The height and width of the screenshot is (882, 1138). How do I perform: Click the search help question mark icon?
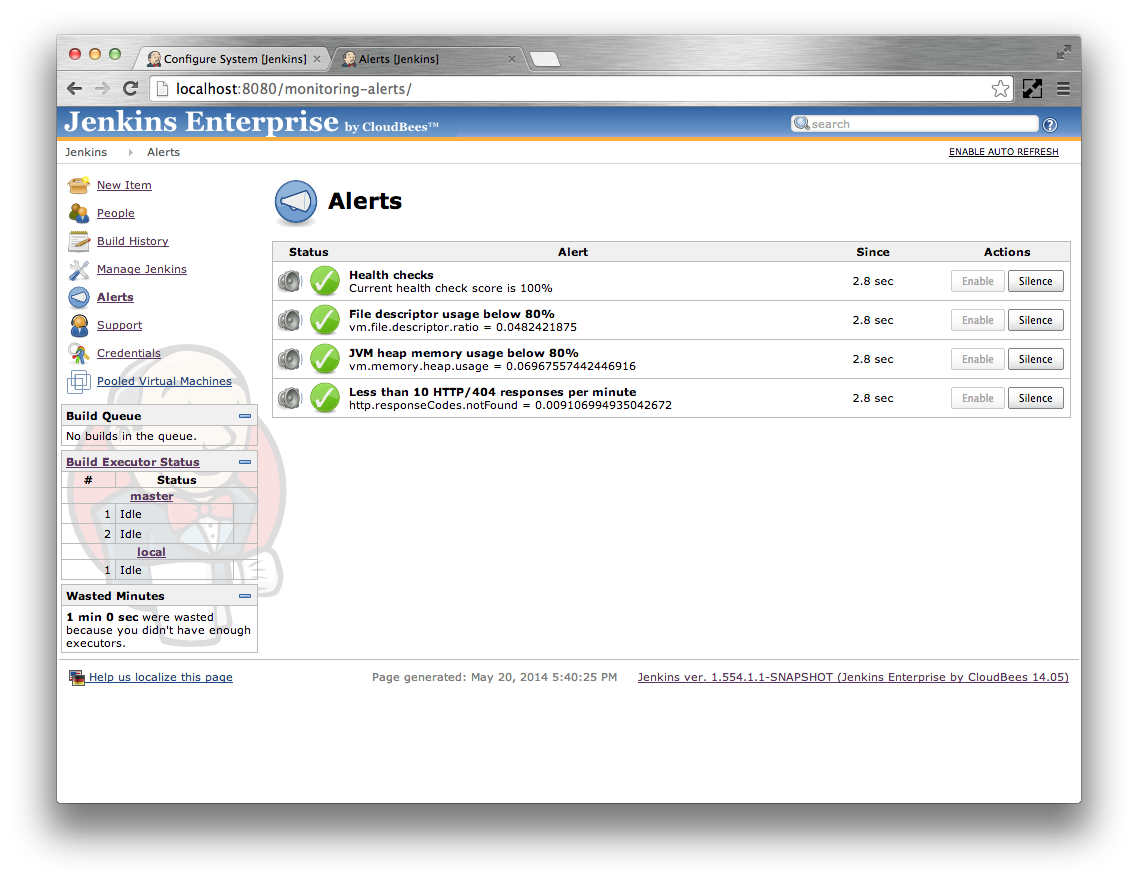click(1049, 125)
